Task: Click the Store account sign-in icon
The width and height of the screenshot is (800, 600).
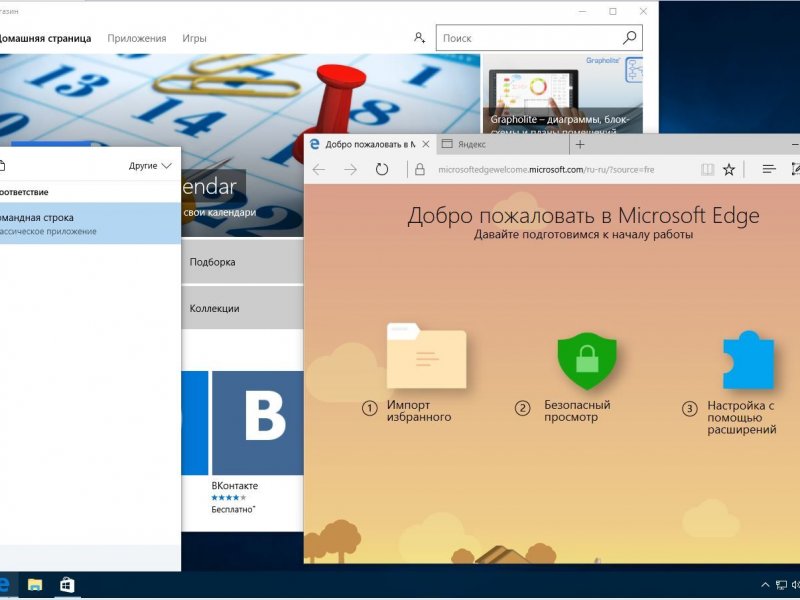Action: pos(419,38)
